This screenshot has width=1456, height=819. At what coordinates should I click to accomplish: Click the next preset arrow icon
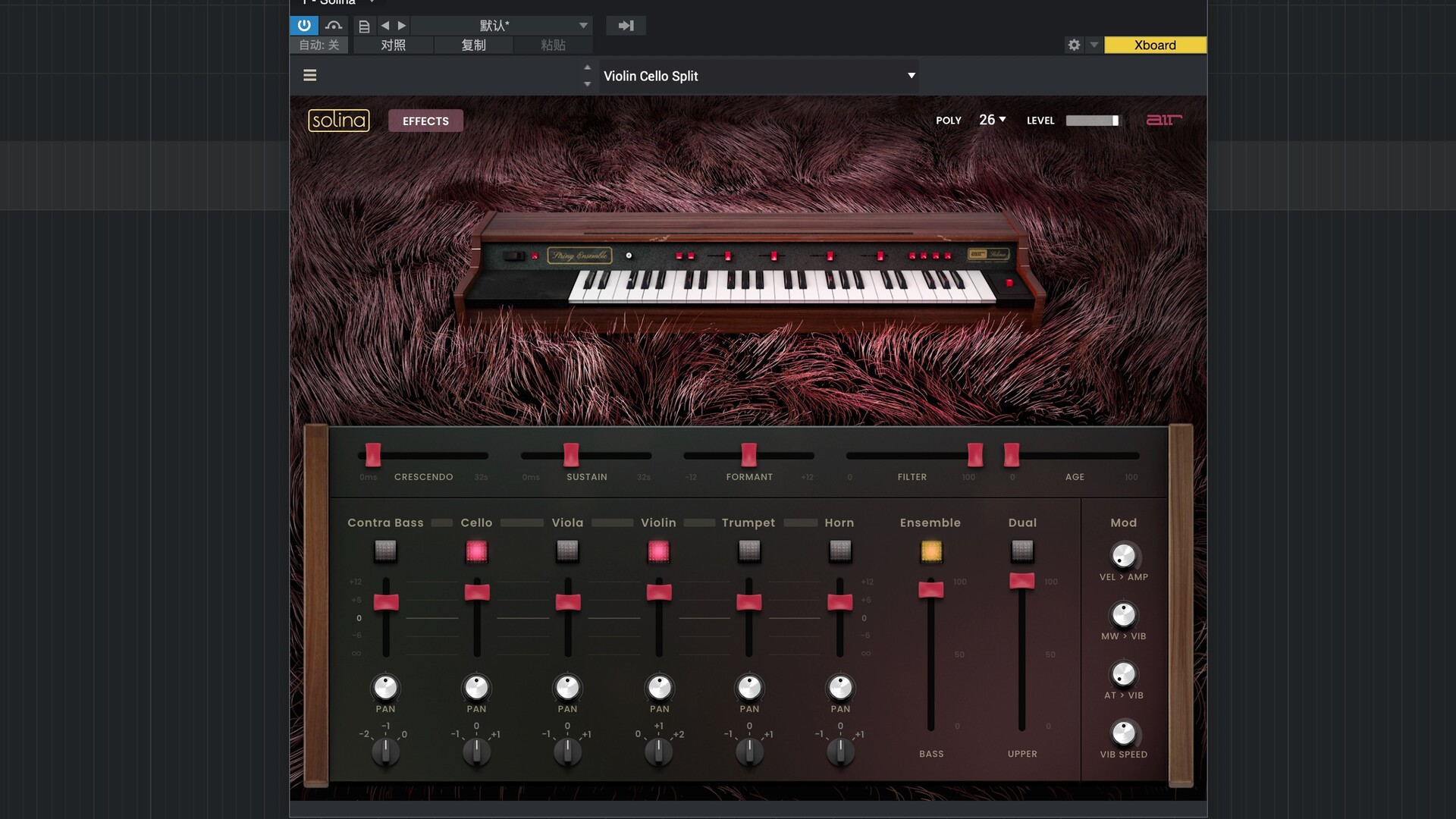[x=402, y=25]
